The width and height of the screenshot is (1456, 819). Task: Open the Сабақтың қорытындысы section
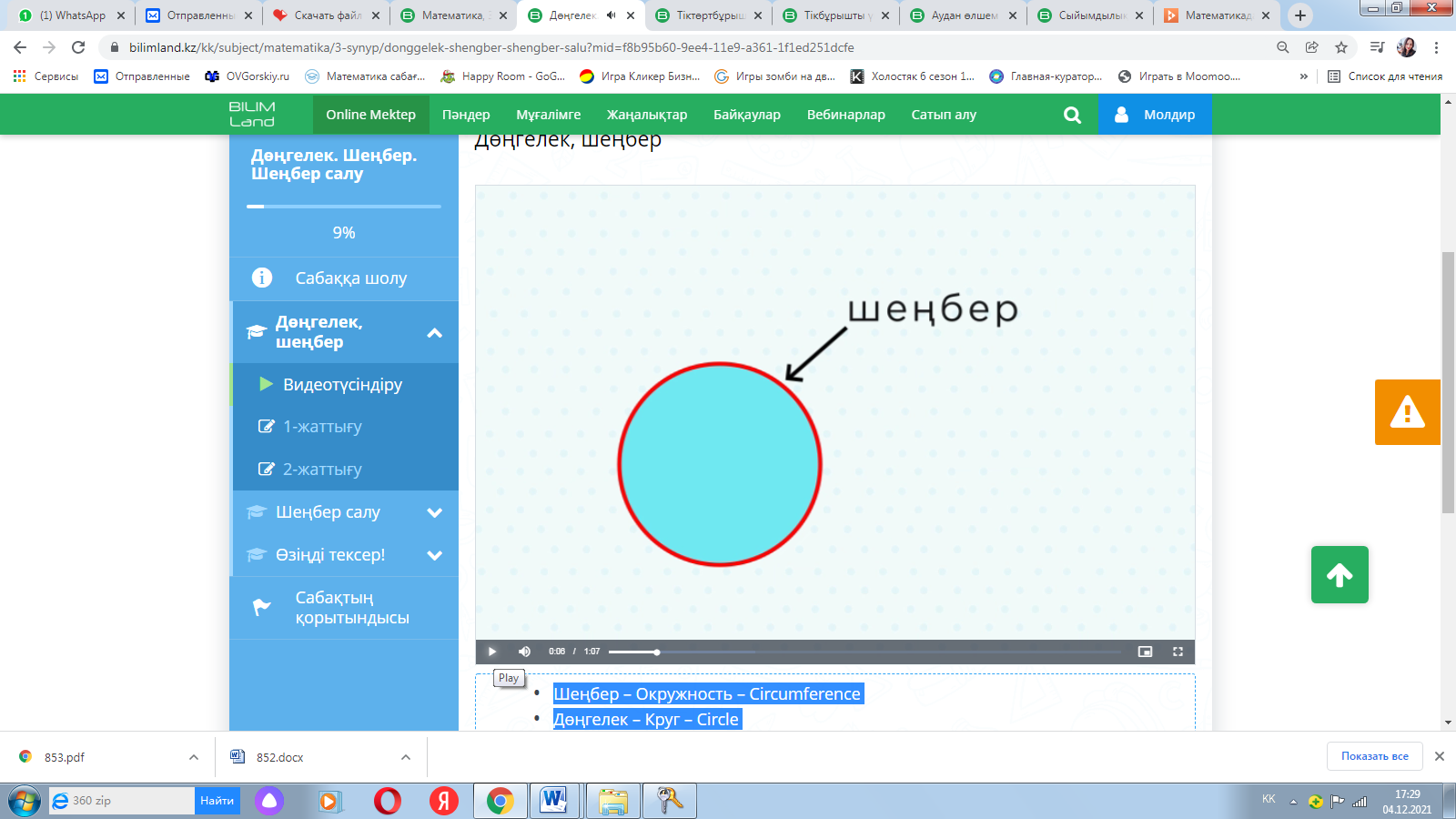(344, 608)
